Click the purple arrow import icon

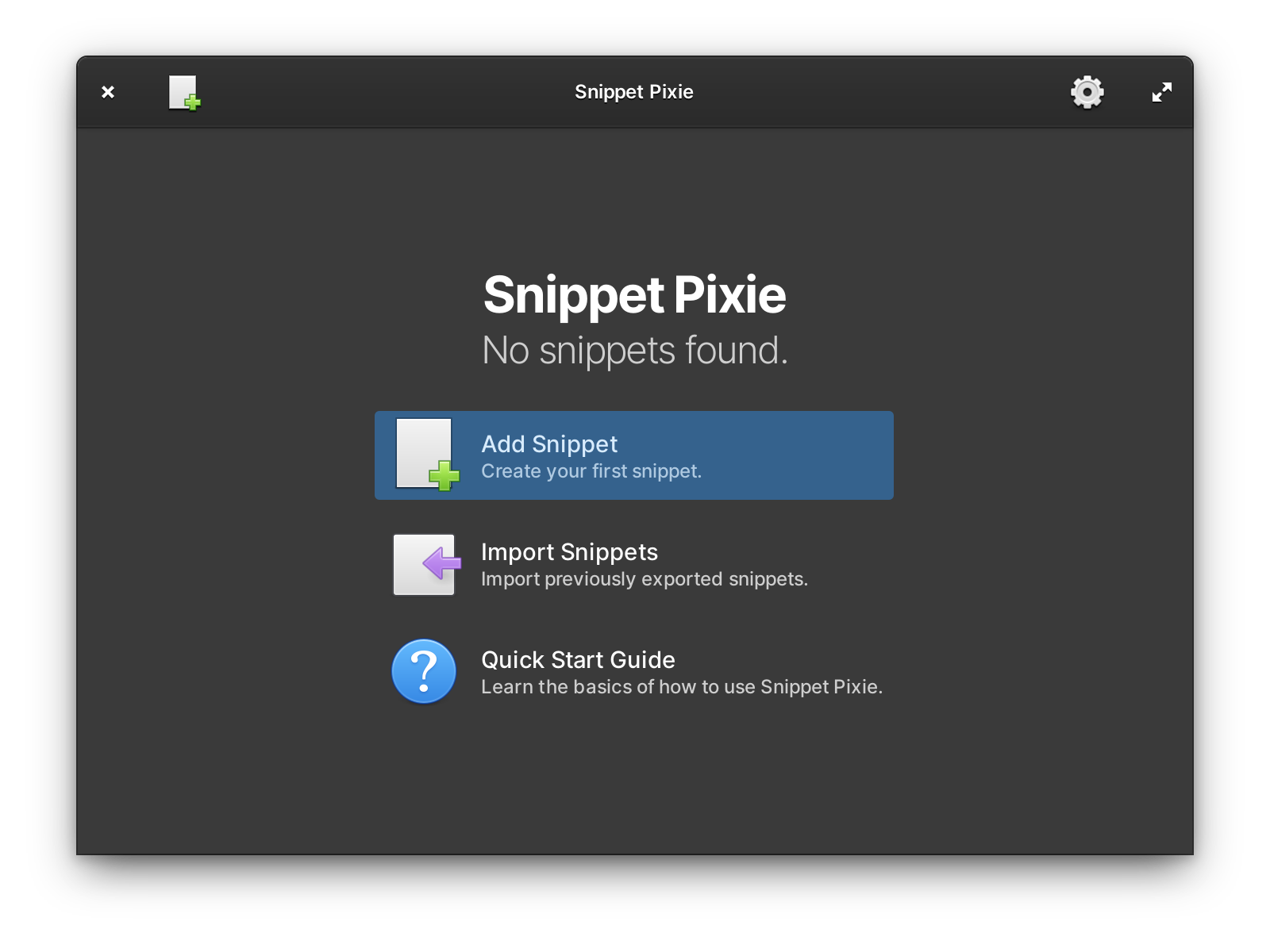tap(427, 564)
